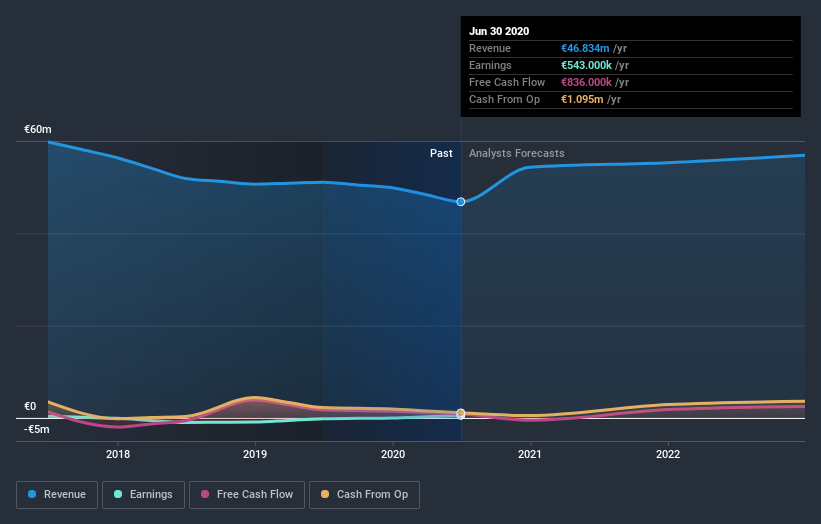Click the €46.834m revenue value

pos(585,48)
